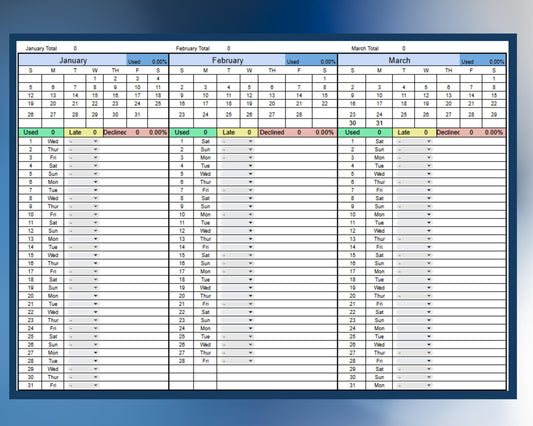Viewport: 533px width, 426px height.
Task: Select date 1 in January mini calendar grid
Action: (x=95, y=79)
